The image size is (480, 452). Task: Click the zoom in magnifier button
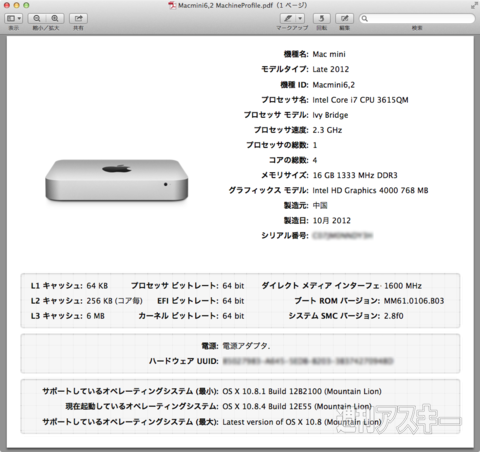pyautogui.click(x=55, y=18)
